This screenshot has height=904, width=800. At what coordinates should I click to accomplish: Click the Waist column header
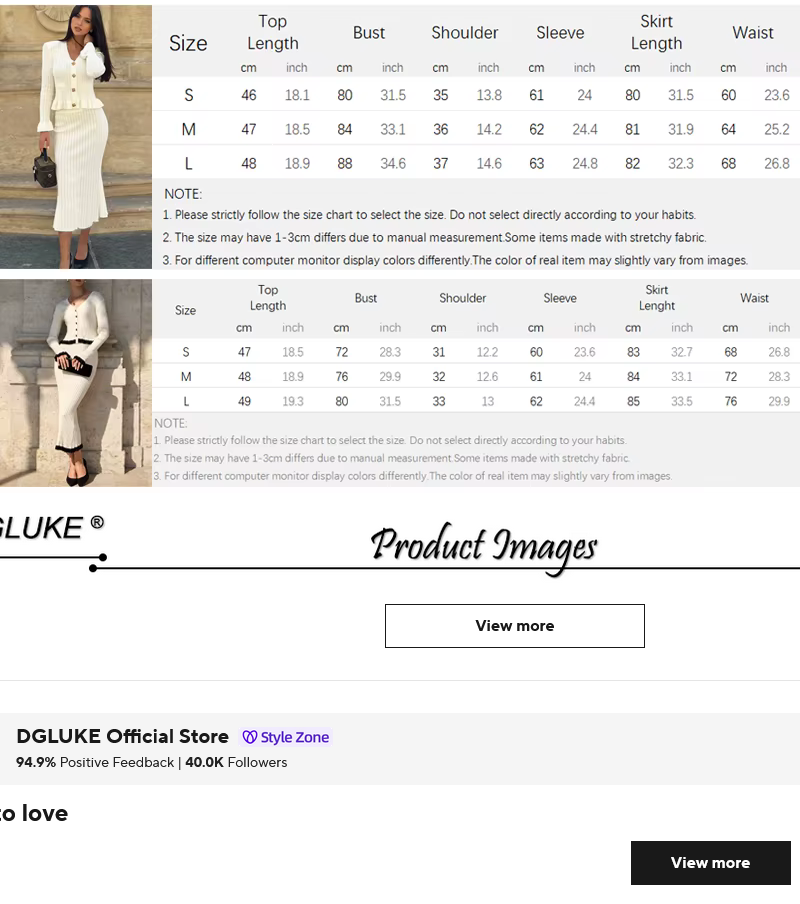tap(753, 32)
